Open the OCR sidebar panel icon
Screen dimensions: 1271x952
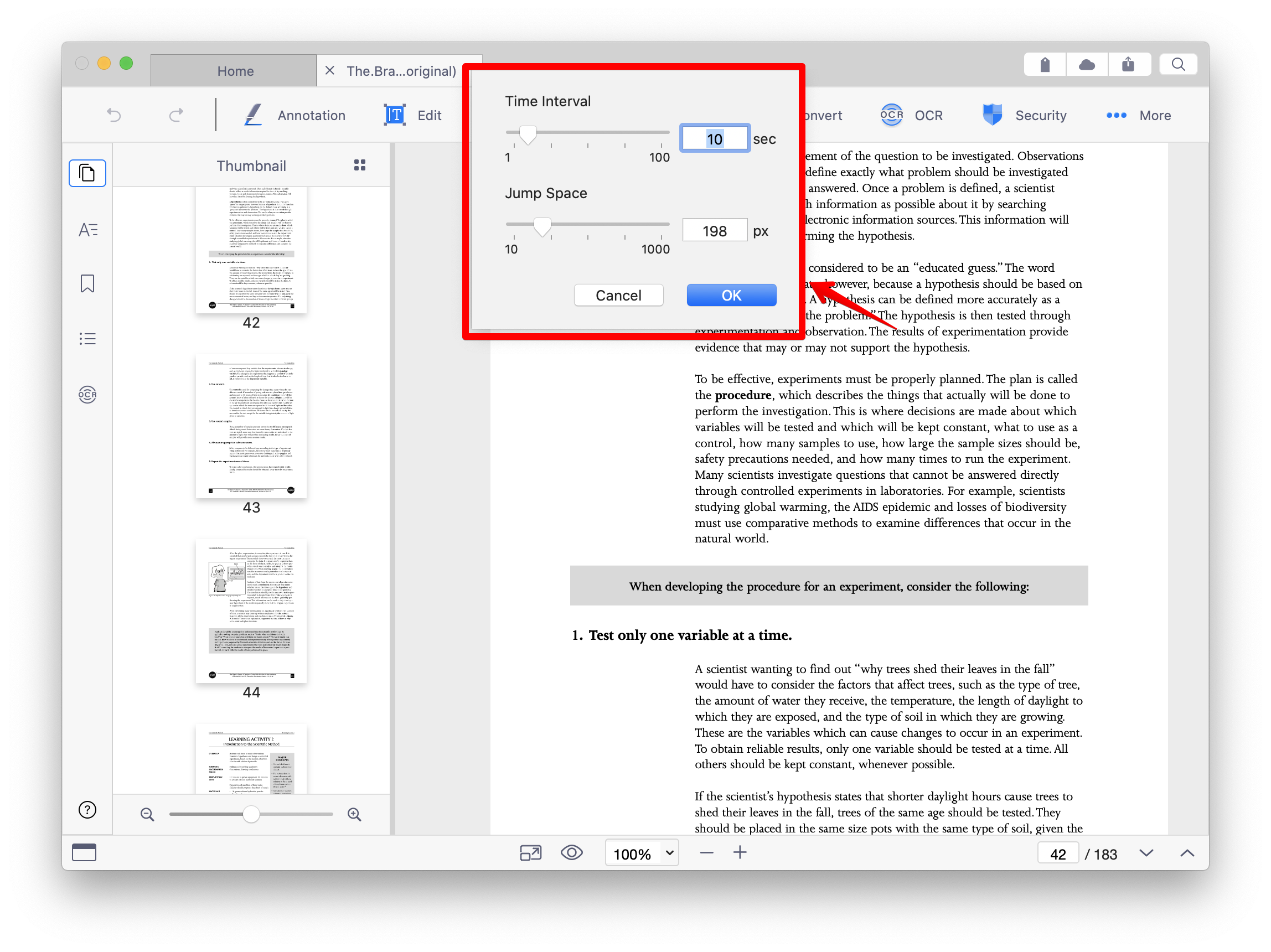pyautogui.click(x=87, y=395)
